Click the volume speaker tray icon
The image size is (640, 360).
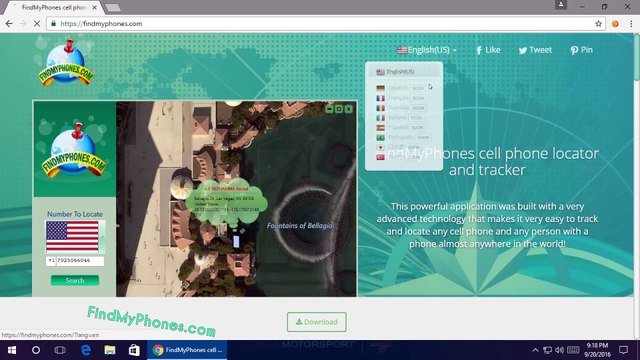point(560,350)
